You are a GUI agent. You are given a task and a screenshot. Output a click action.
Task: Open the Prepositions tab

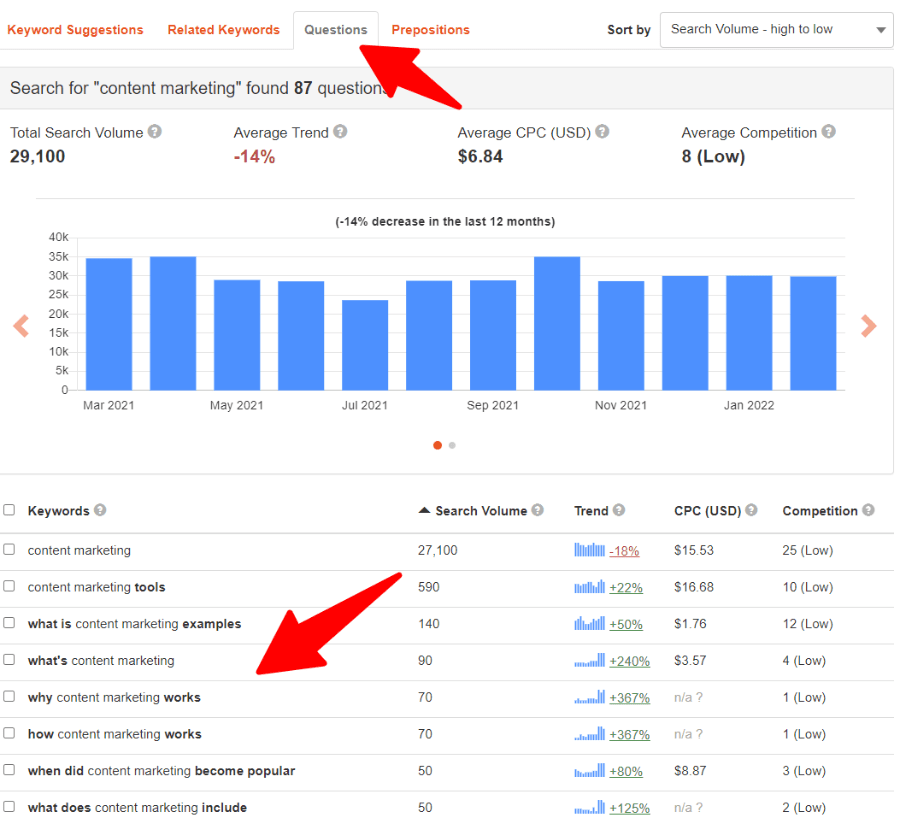tap(430, 30)
